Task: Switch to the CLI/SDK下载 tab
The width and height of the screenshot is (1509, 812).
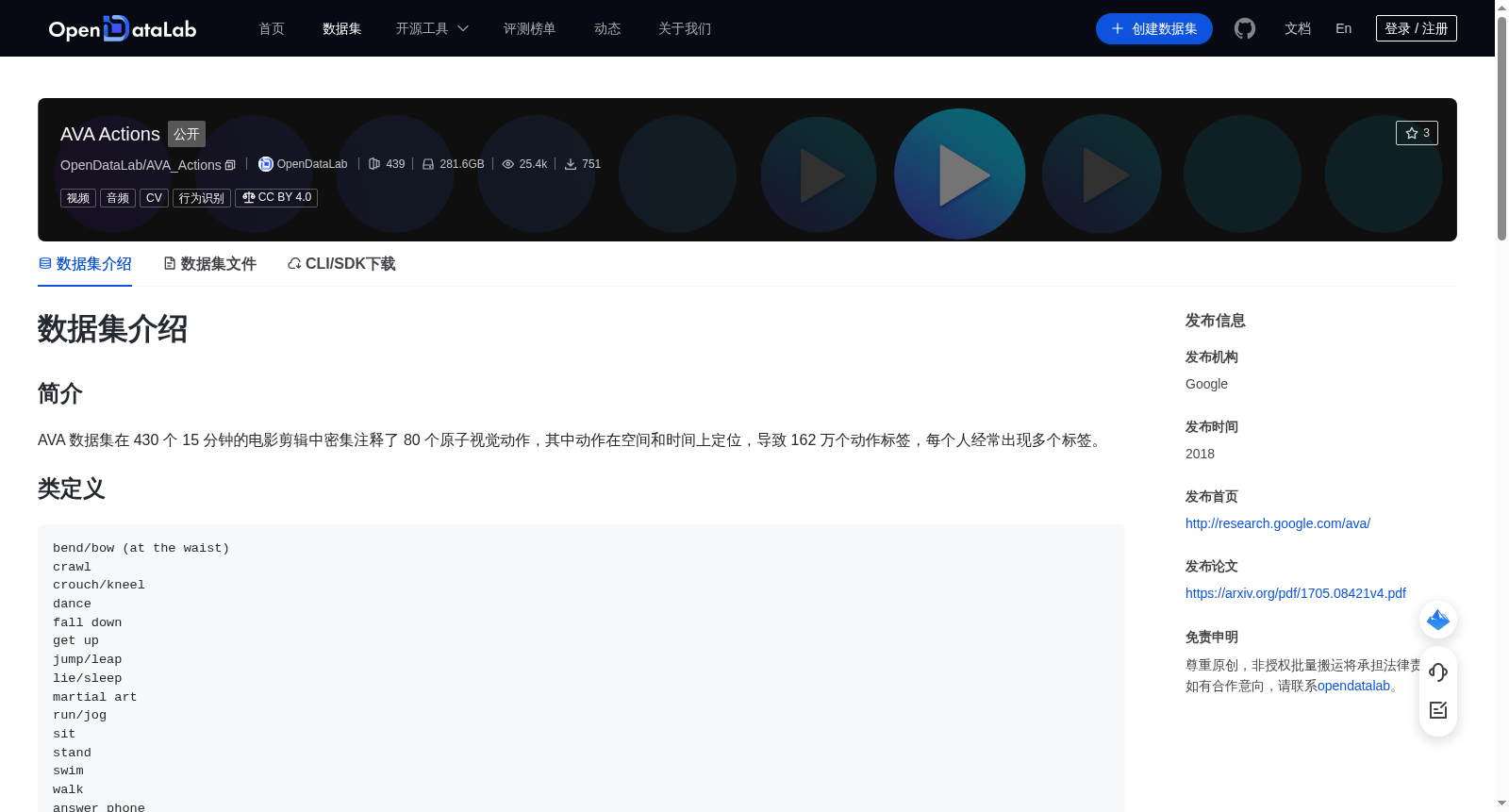Action: [x=341, y=264]
